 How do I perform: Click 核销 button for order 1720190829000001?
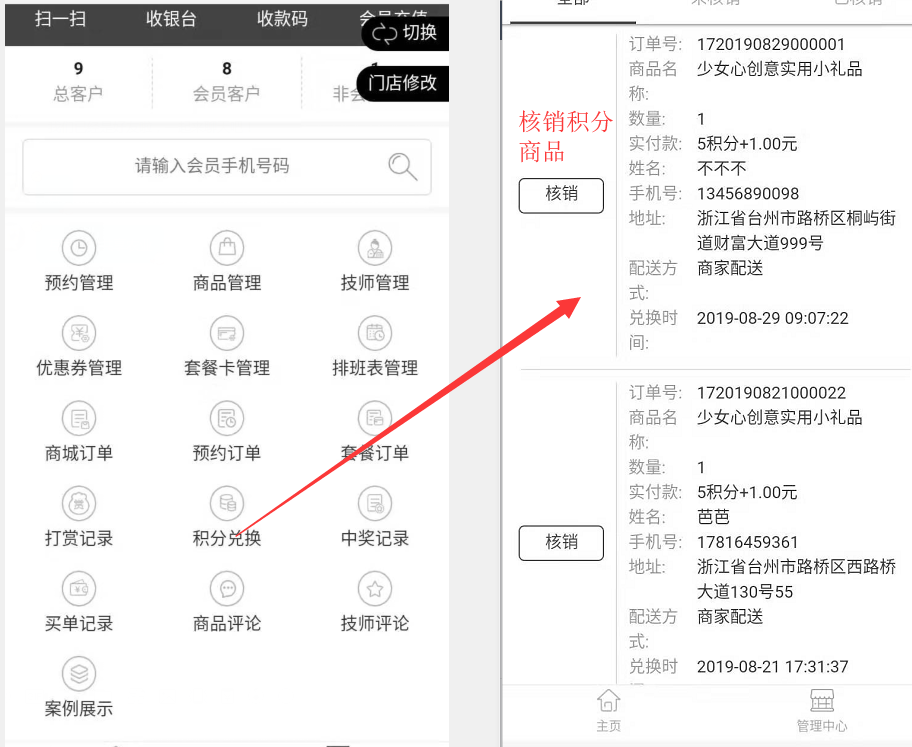coord(561,195)
